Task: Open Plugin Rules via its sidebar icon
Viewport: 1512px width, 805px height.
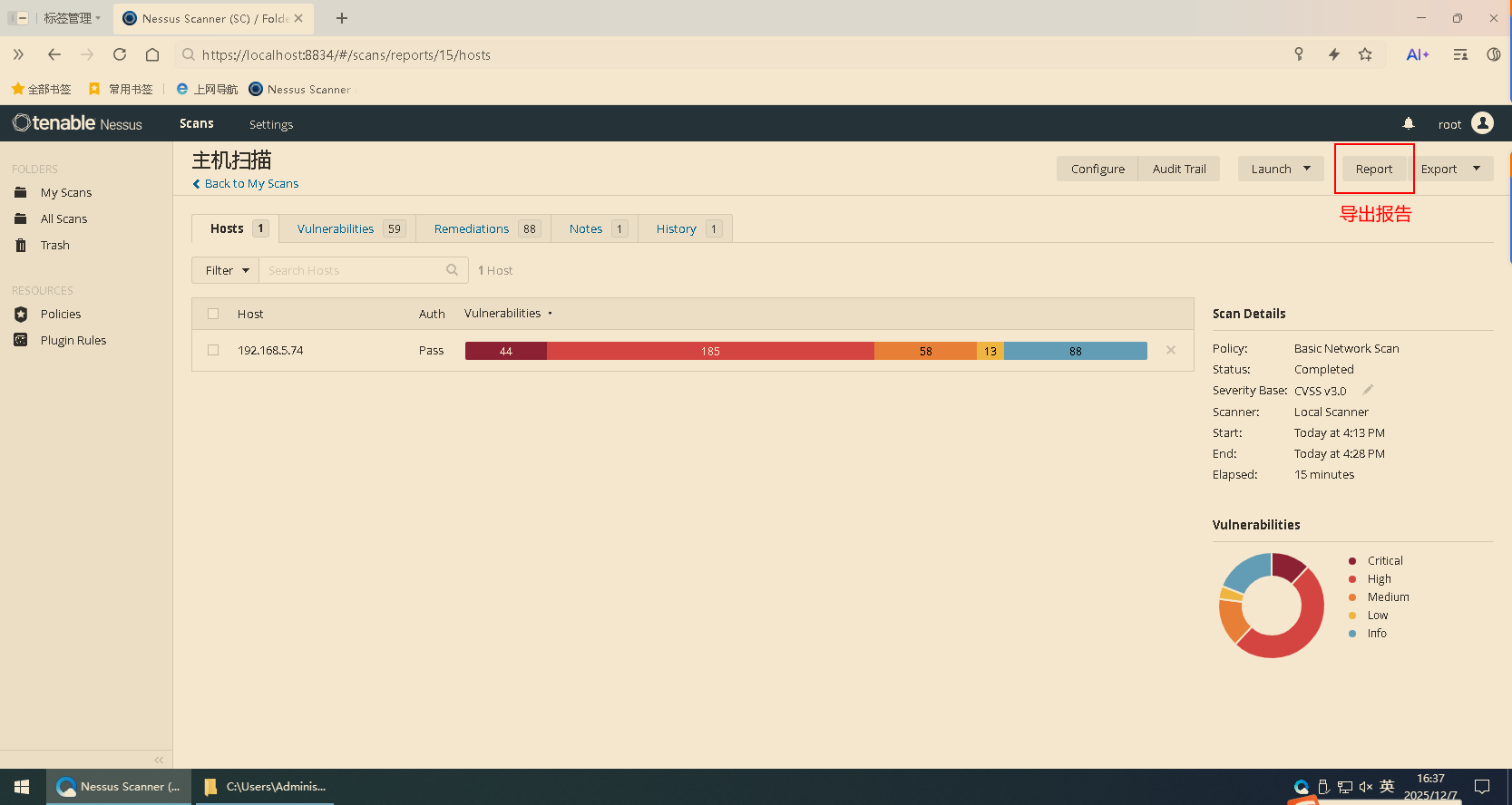Action: (x=21, y=340)
